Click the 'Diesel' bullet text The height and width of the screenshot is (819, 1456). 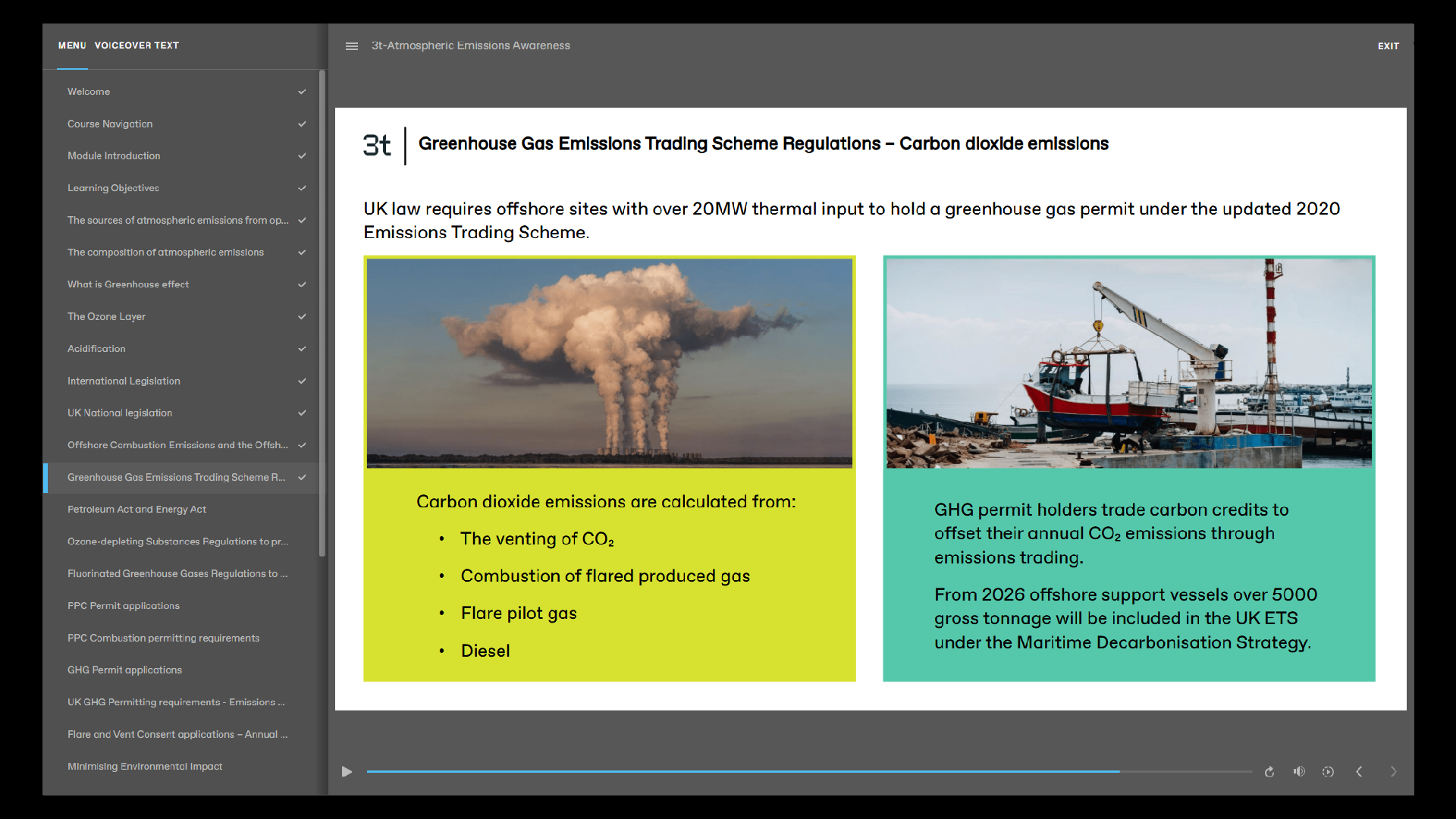point(485,651)
